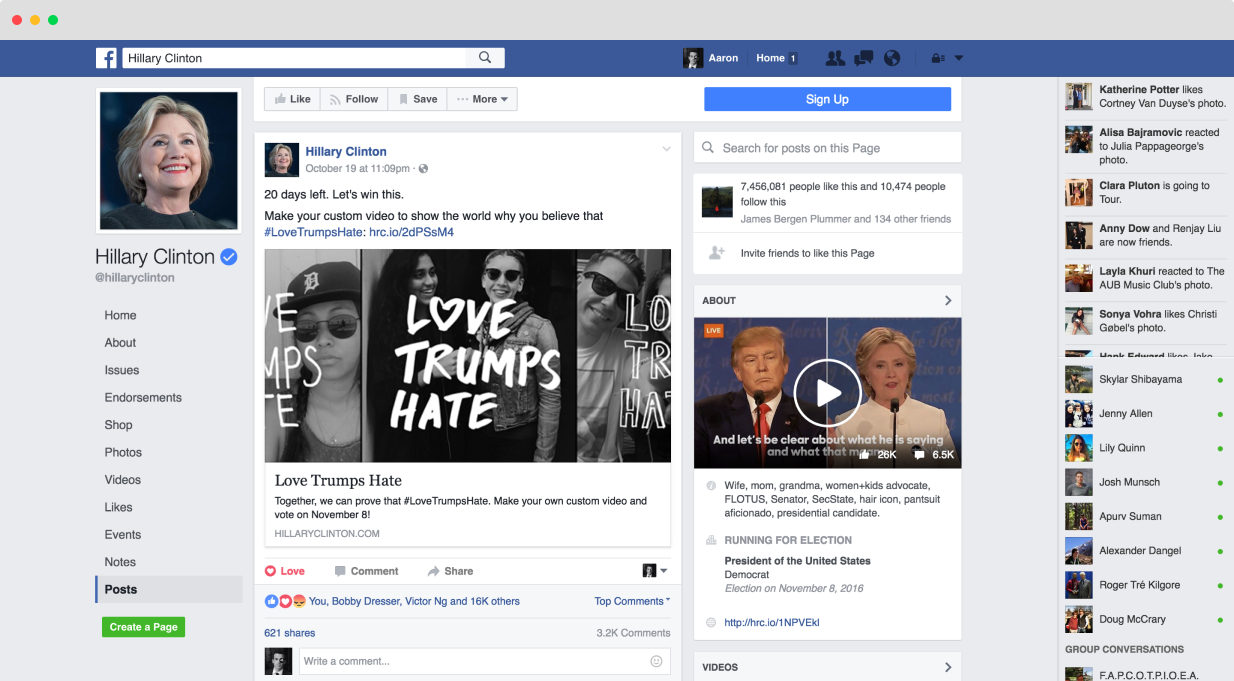Select the Notes tab in left sidebar

[x=120, y=562]
